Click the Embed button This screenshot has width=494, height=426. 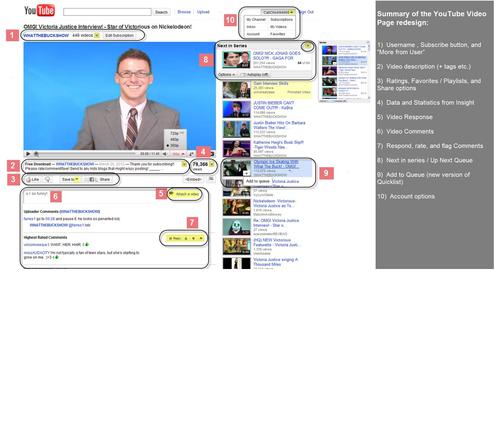[x=193, y=179]
